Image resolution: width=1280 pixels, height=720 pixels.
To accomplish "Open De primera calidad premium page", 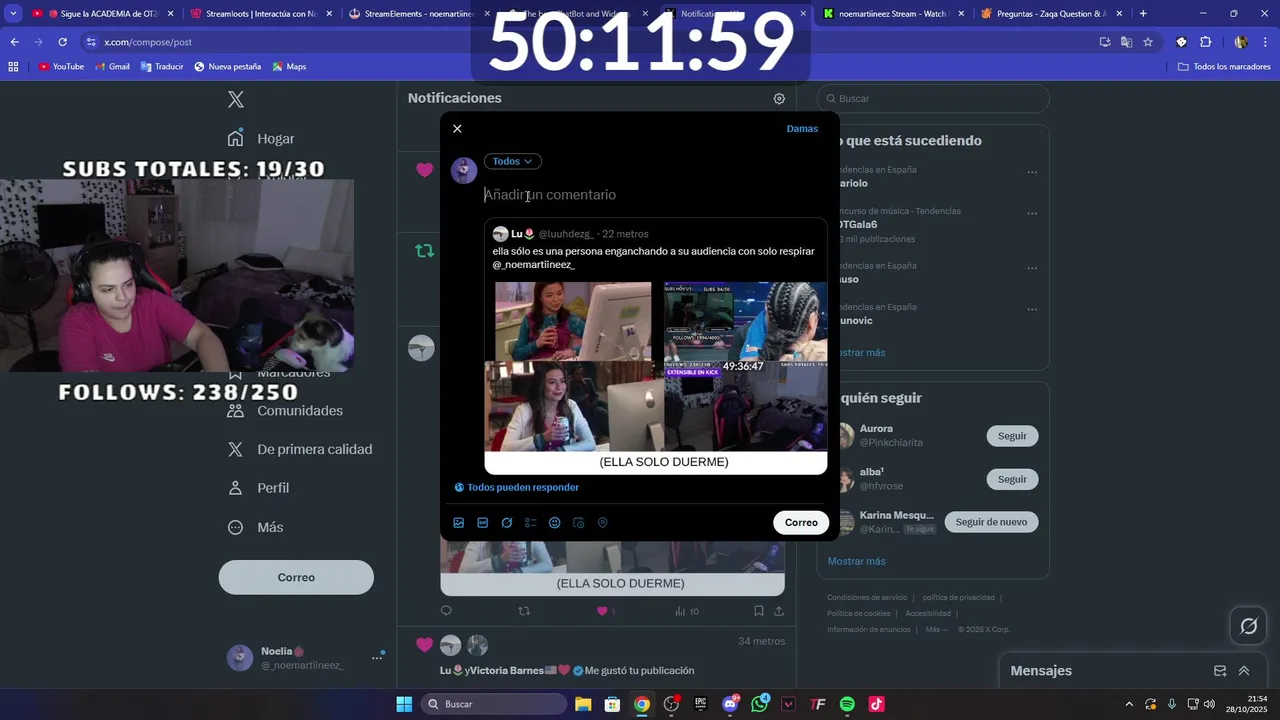I will click(x=300, y=450).
